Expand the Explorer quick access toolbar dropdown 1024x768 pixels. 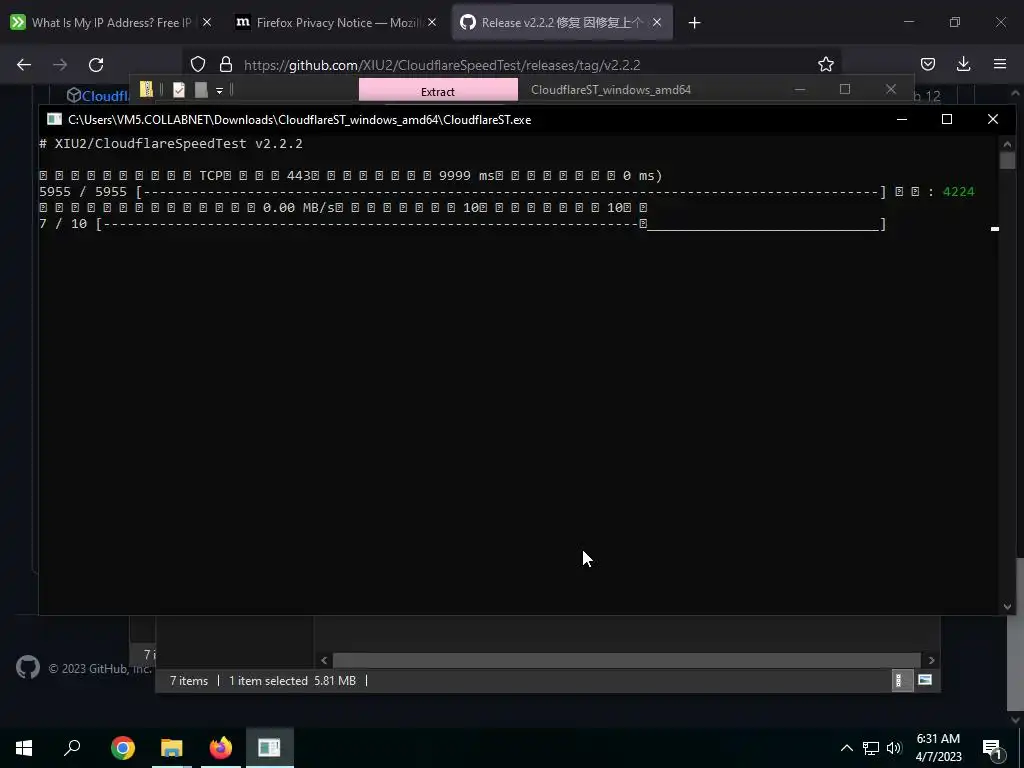tap(219, 90)
